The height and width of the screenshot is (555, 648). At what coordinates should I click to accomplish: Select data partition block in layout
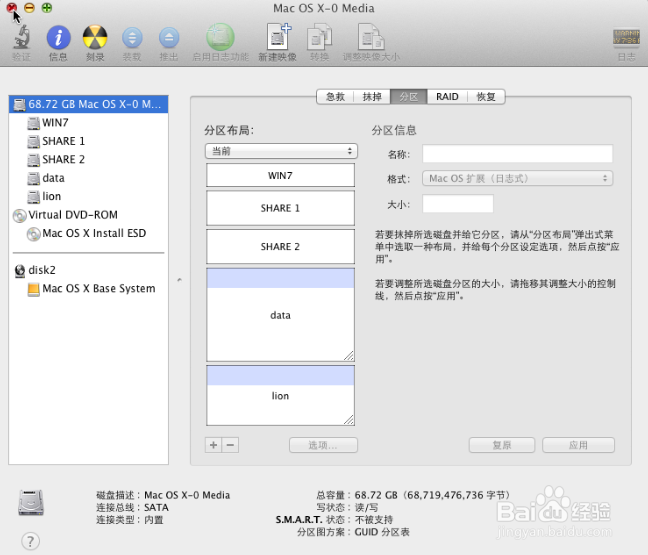[x=281, y=315]
